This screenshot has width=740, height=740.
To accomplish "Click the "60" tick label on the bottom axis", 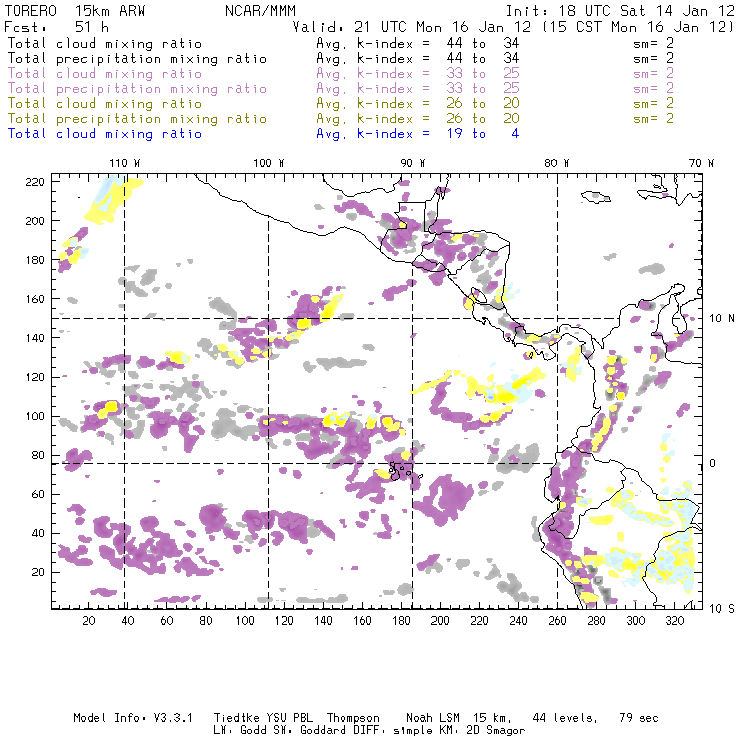I will pos(167,621).
